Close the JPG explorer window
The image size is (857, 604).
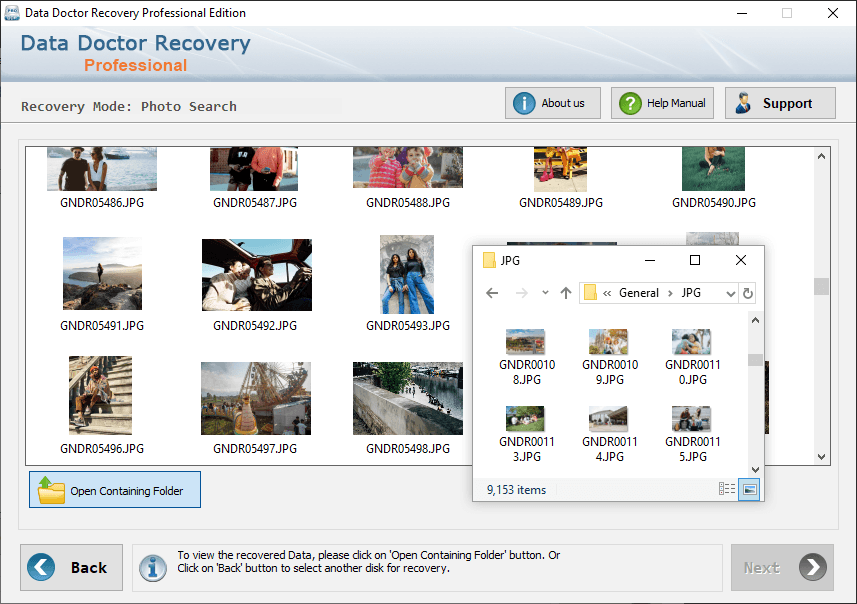pyautogui.click(x=741, y=260)
